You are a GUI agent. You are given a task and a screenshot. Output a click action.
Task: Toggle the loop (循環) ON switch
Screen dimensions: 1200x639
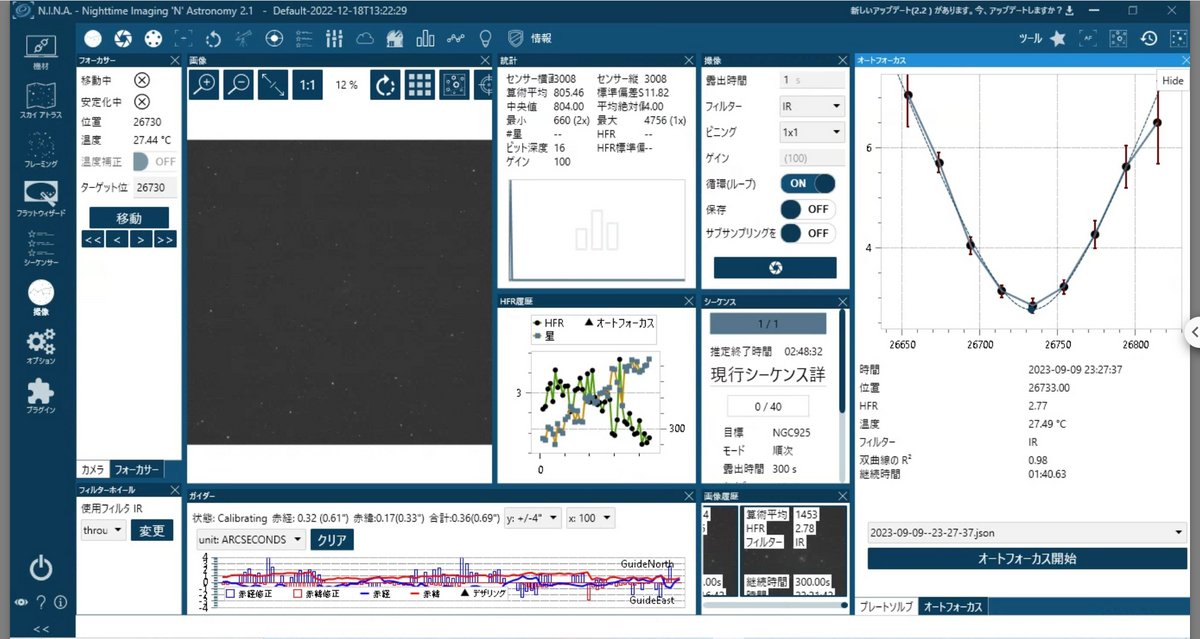(x=808, y=184)
